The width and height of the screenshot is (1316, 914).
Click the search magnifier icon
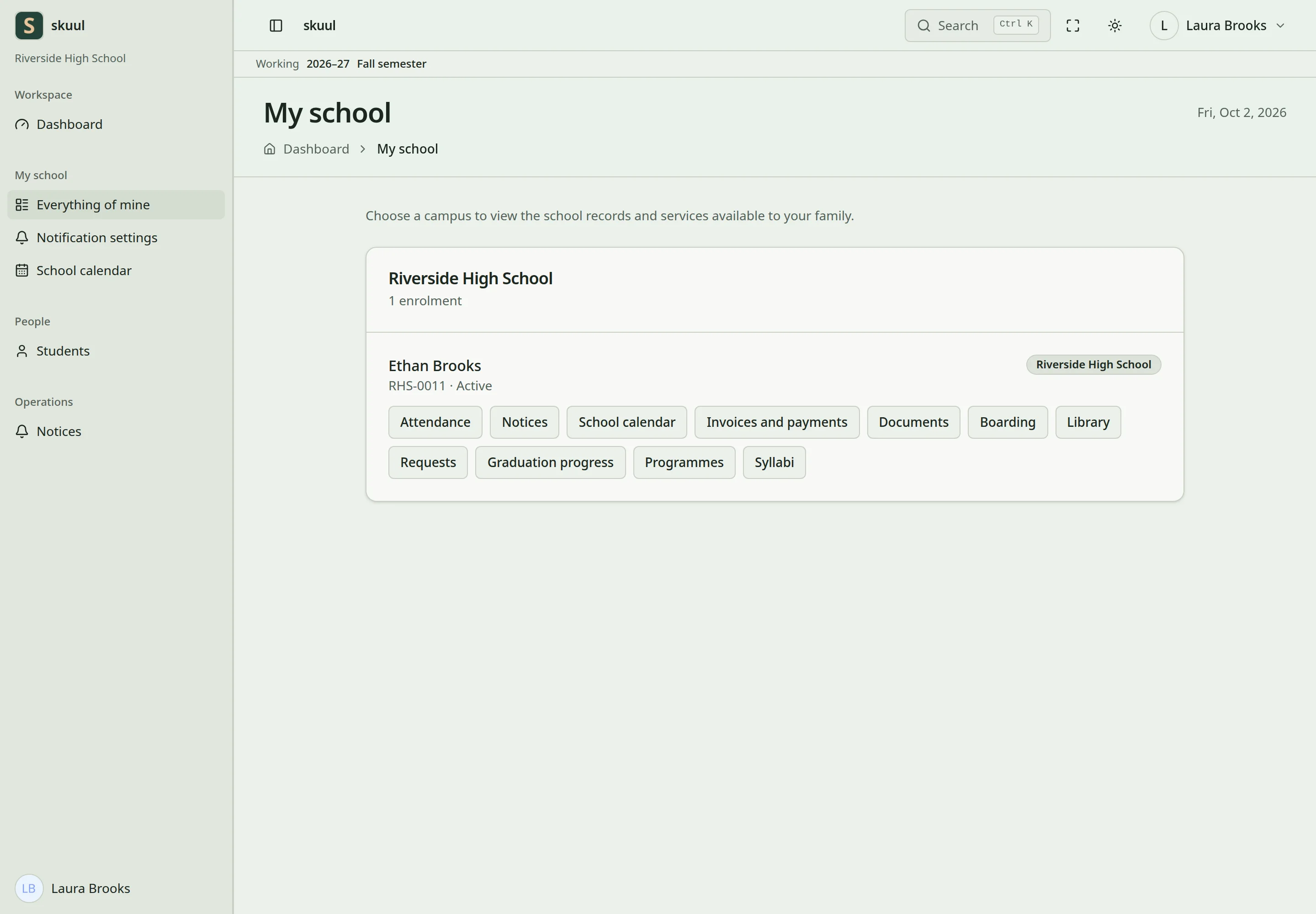tap(923, 26)
